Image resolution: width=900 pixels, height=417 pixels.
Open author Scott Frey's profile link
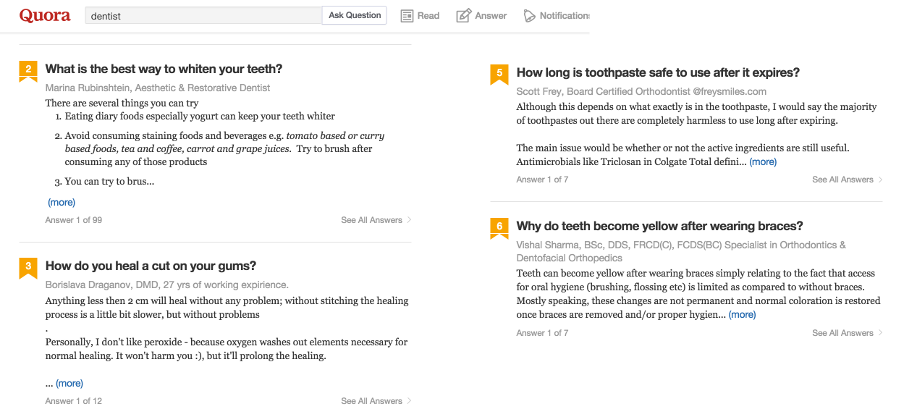coord(537,92)
